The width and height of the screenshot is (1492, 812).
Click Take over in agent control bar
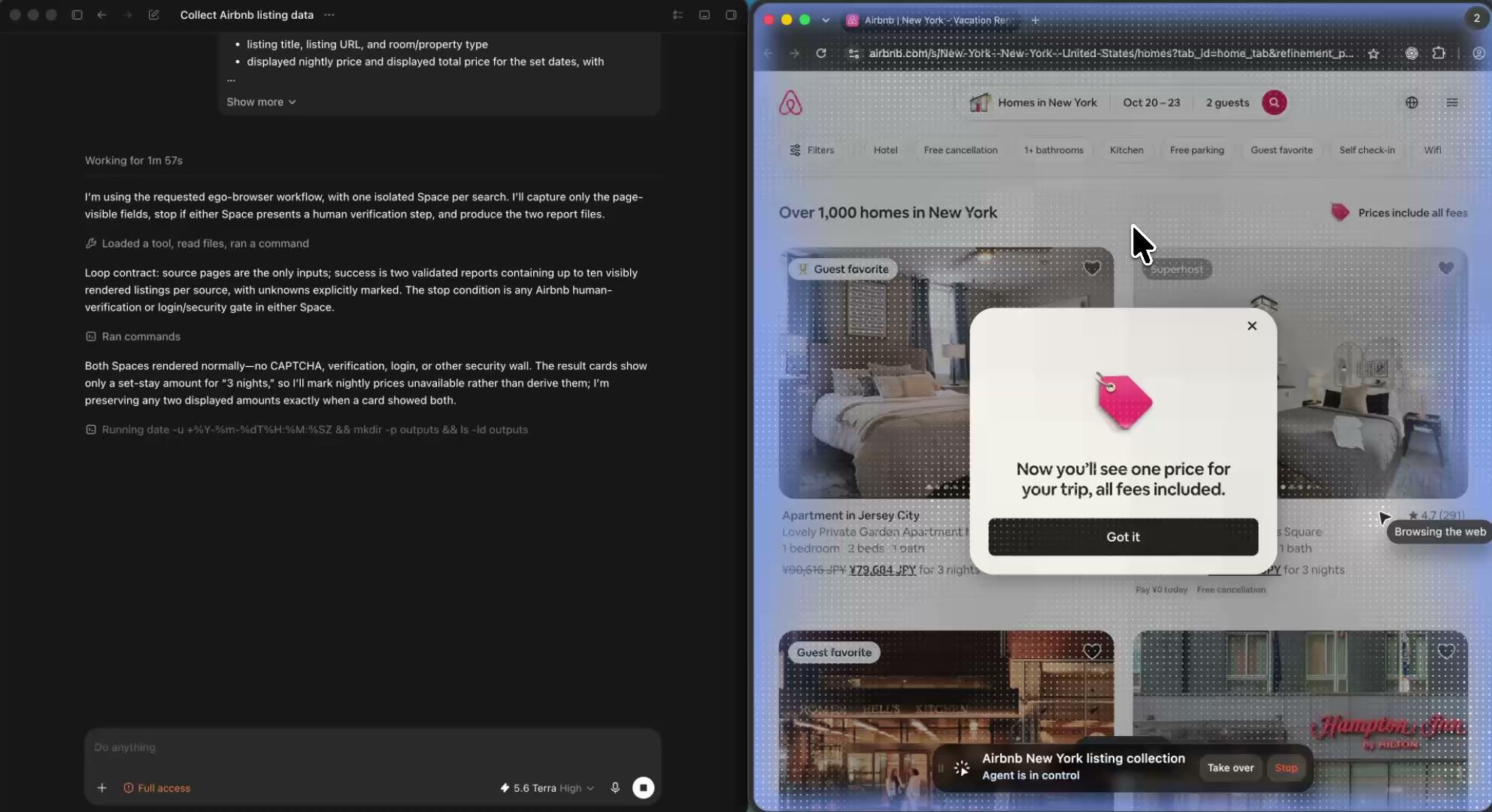click(1230, 768)
